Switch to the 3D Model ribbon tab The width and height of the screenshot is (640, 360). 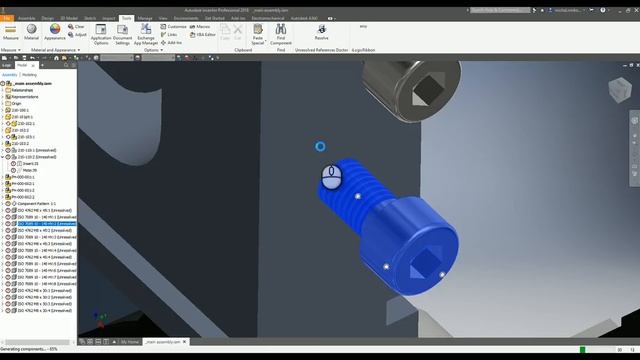69,18
